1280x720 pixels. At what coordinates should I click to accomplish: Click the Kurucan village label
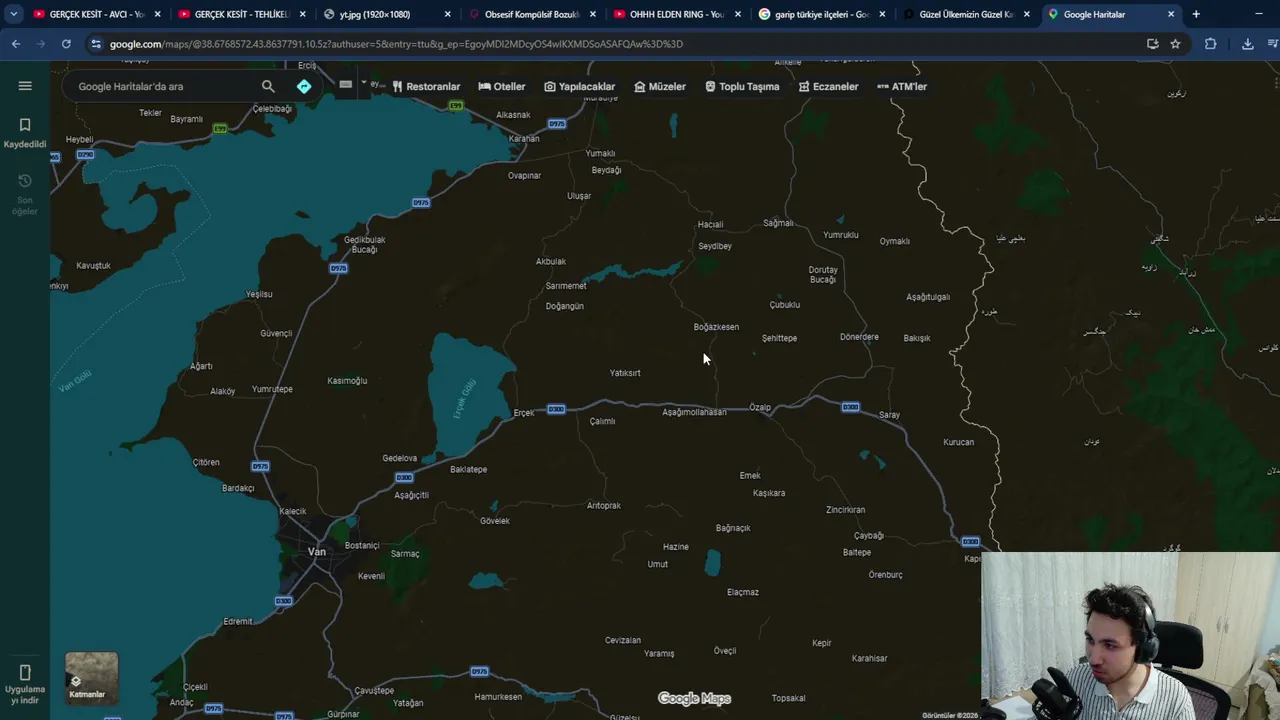(958, 442)
